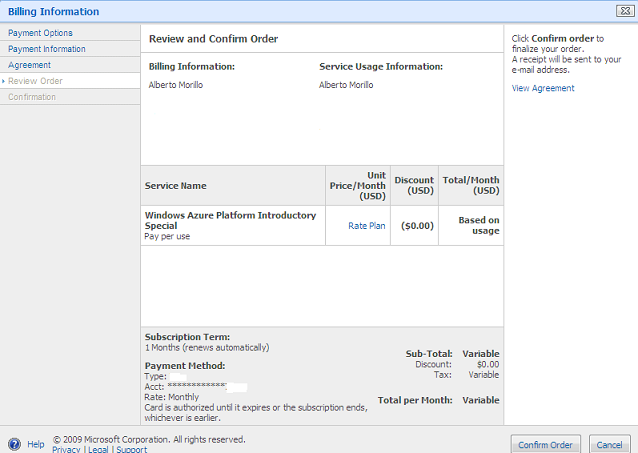Select the Billing Information name Alberto Morillo
The height and width of the screenshot is (453, 638).
click(x=176, y=85)
